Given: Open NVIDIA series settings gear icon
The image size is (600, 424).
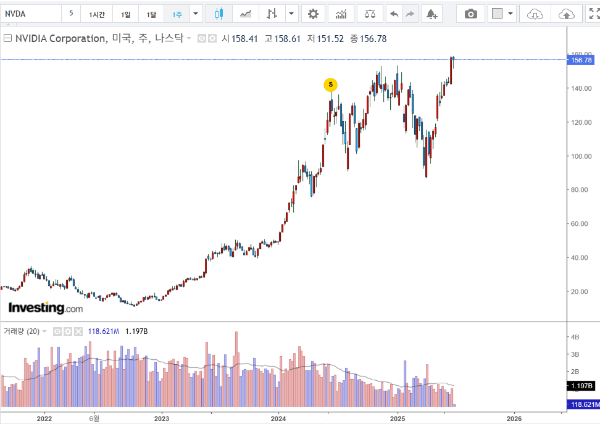Looking at the screenshot, I should click(x=212, y=38).
